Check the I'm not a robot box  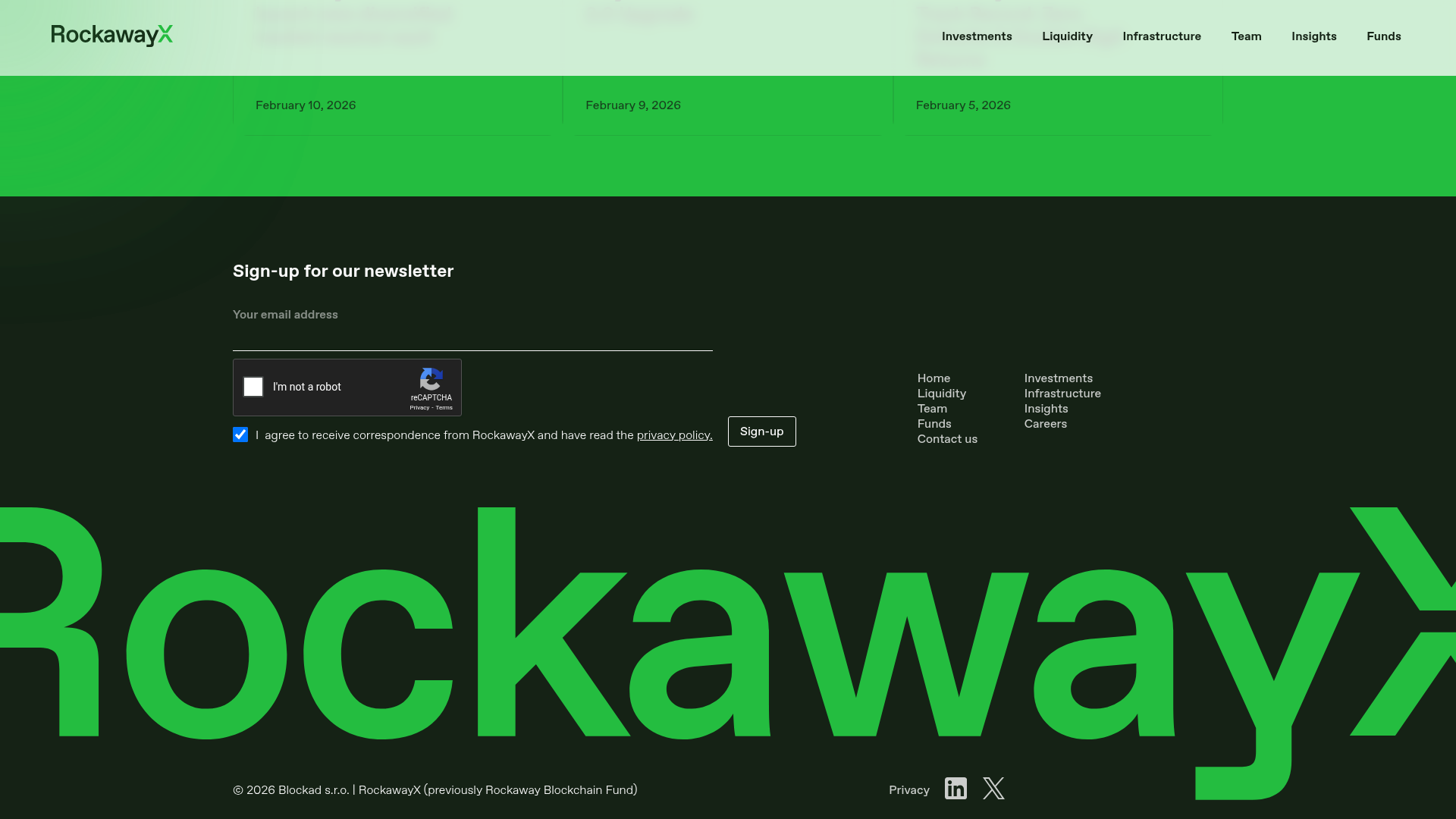[x=253, y=387]
